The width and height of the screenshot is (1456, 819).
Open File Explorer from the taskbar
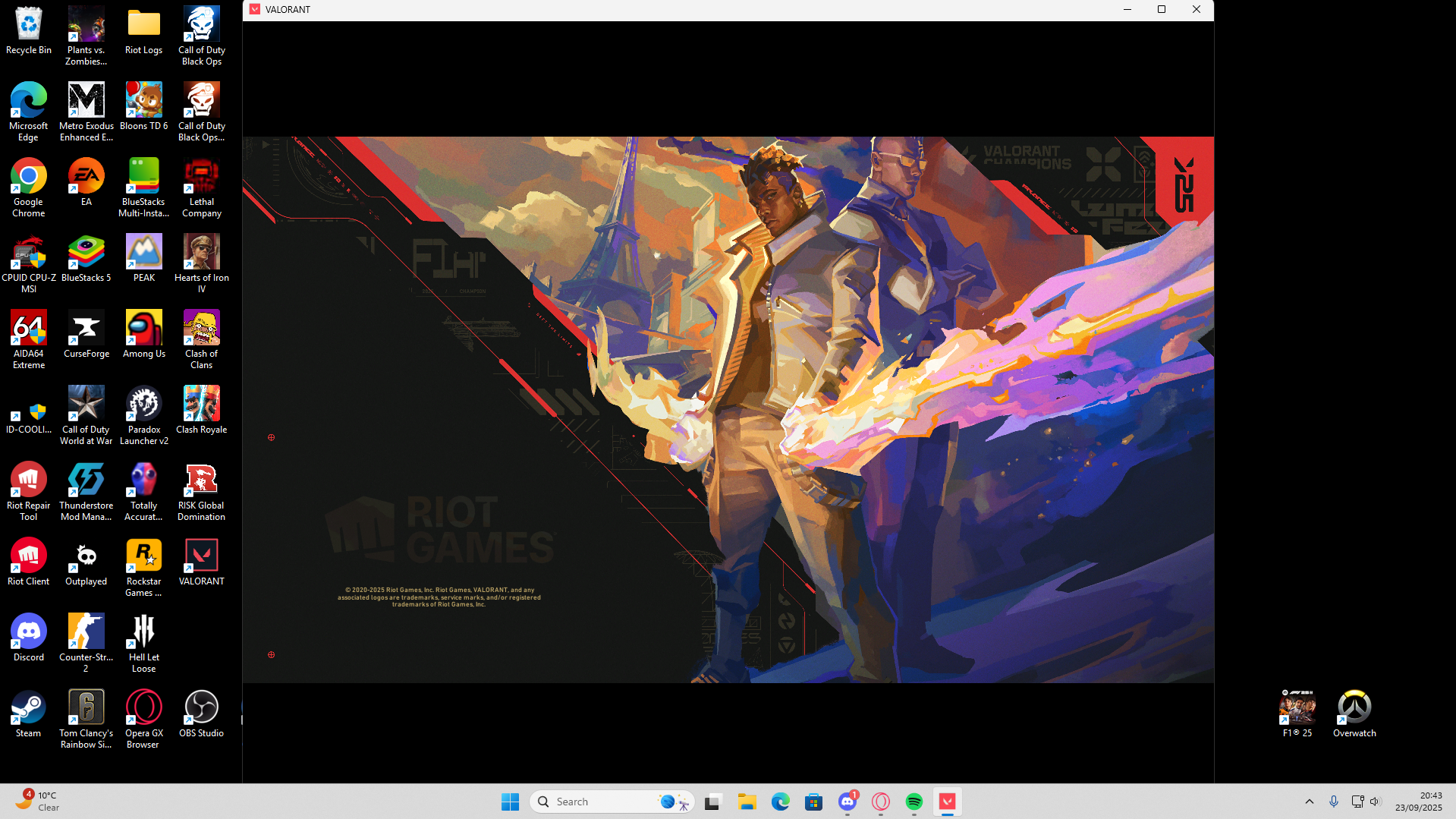[x=747, y=802]
